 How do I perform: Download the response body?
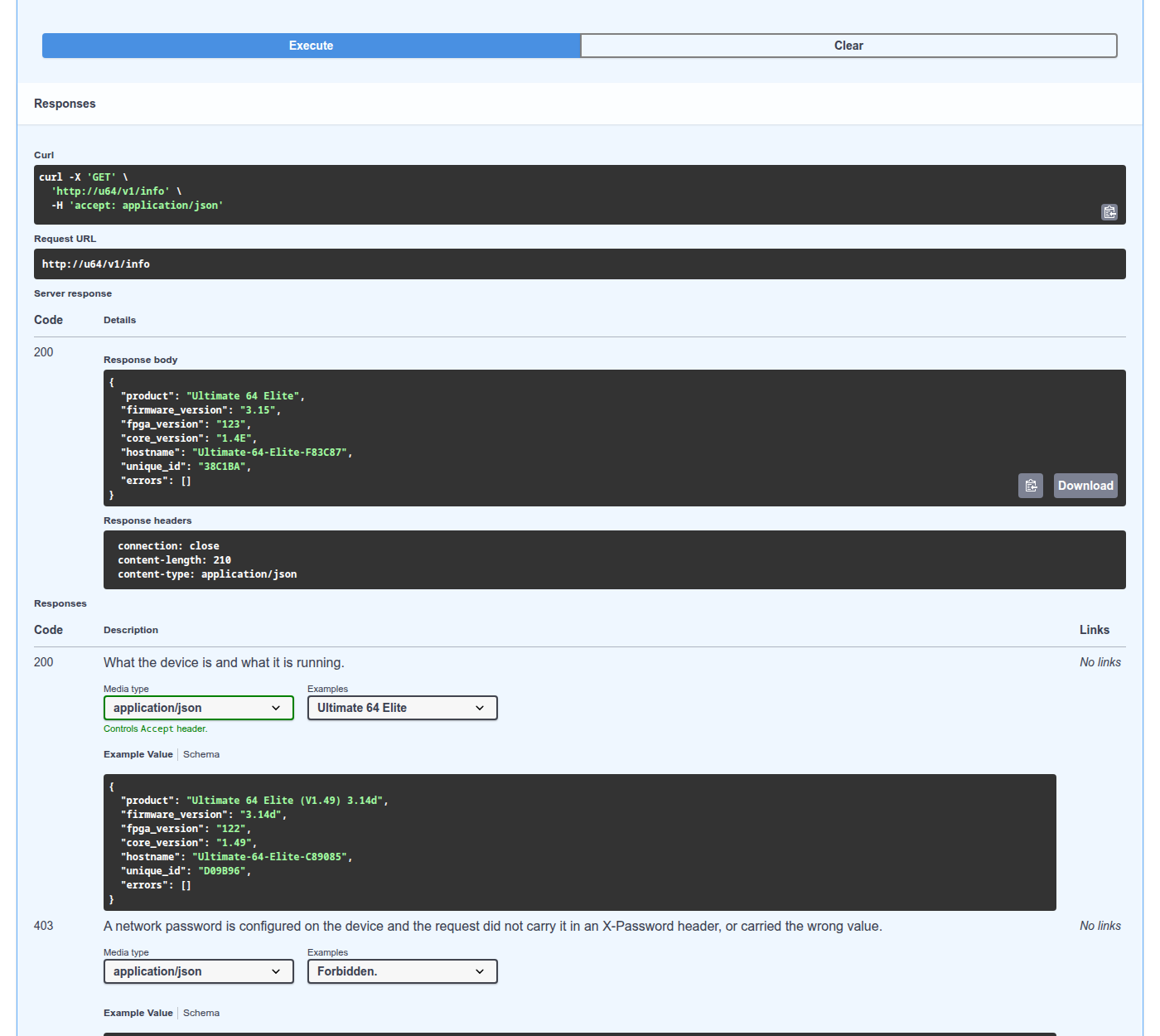[1085, 486]
